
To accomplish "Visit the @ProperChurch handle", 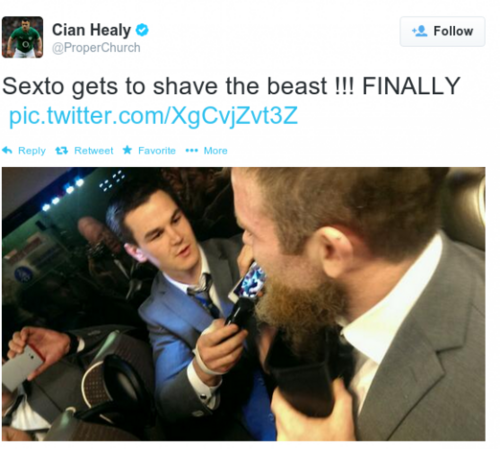I will tap(96, 48).
